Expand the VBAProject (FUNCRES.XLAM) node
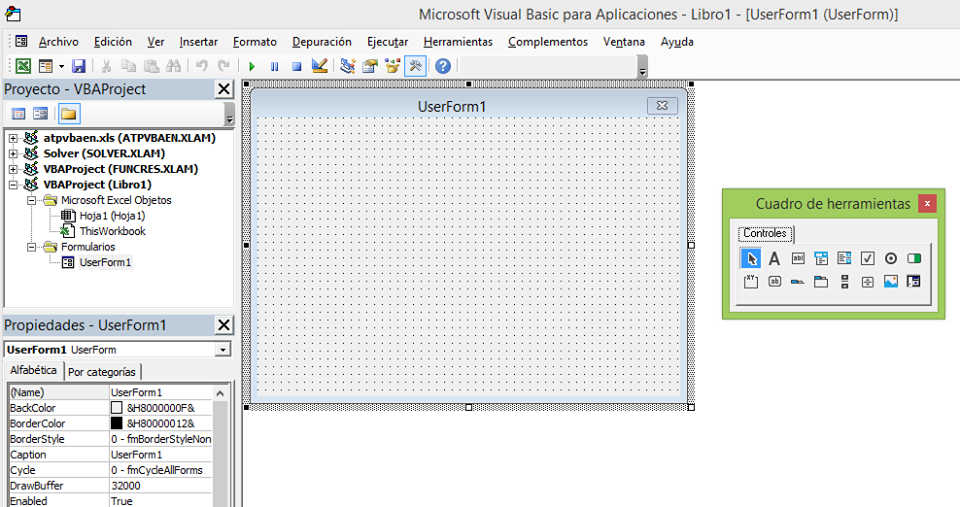960x507 pixels. [x=13, y=169]
